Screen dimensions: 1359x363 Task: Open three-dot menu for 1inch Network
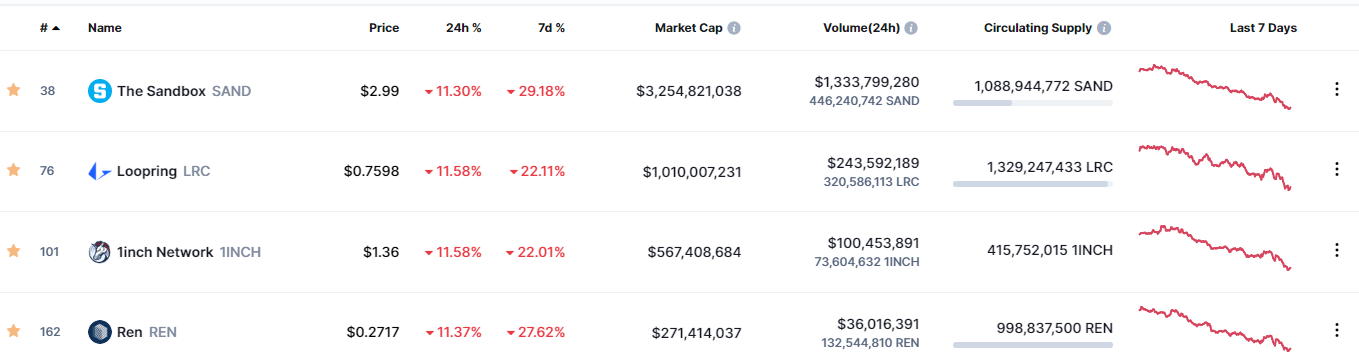(1337, 250)
